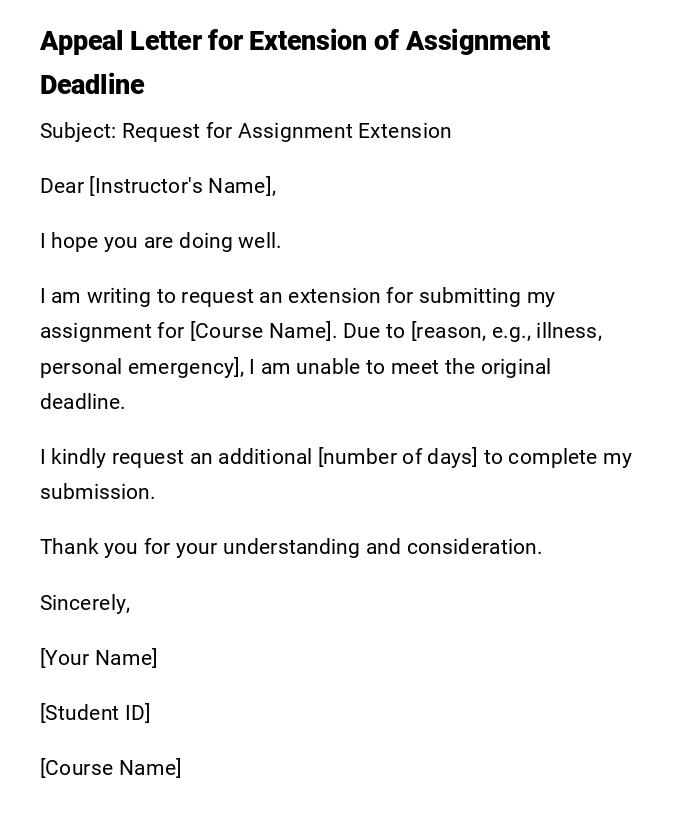Click the "Subject: Request for Assignment Extension" line
Viewport: 700px width, 830px height.
tap(245, 131)
